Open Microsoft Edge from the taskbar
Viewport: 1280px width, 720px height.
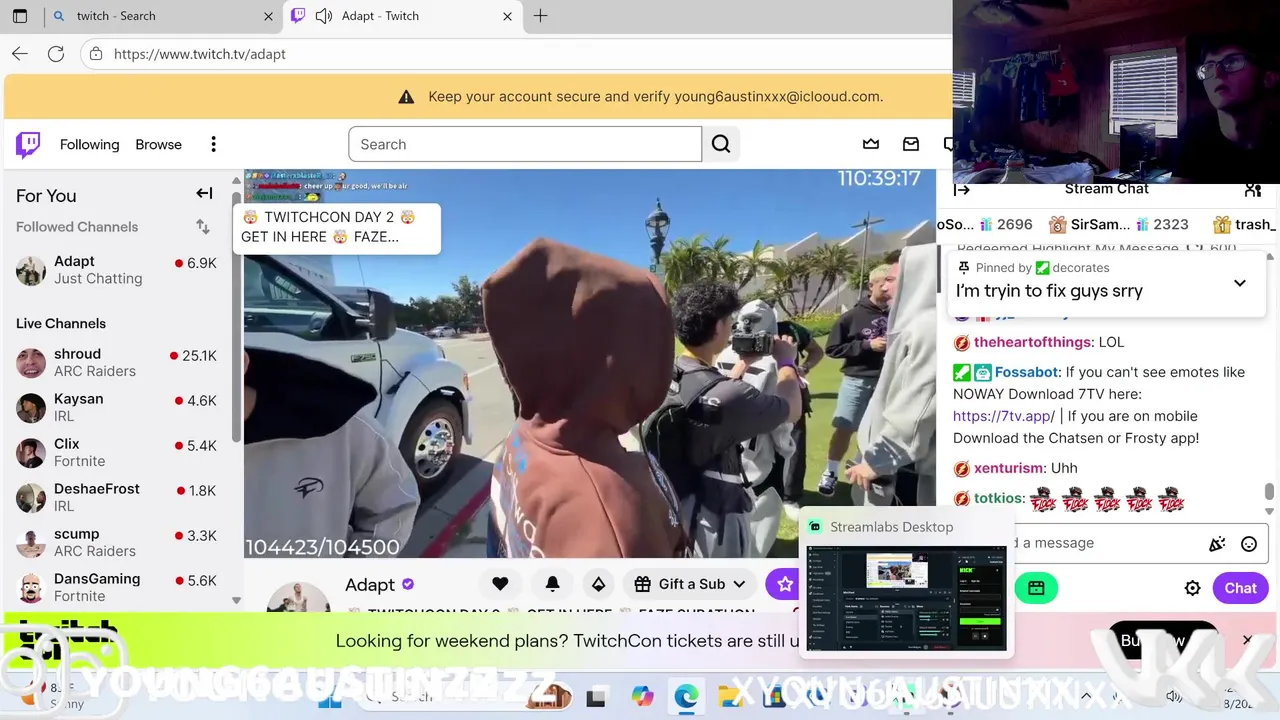(x=686, y=697)
